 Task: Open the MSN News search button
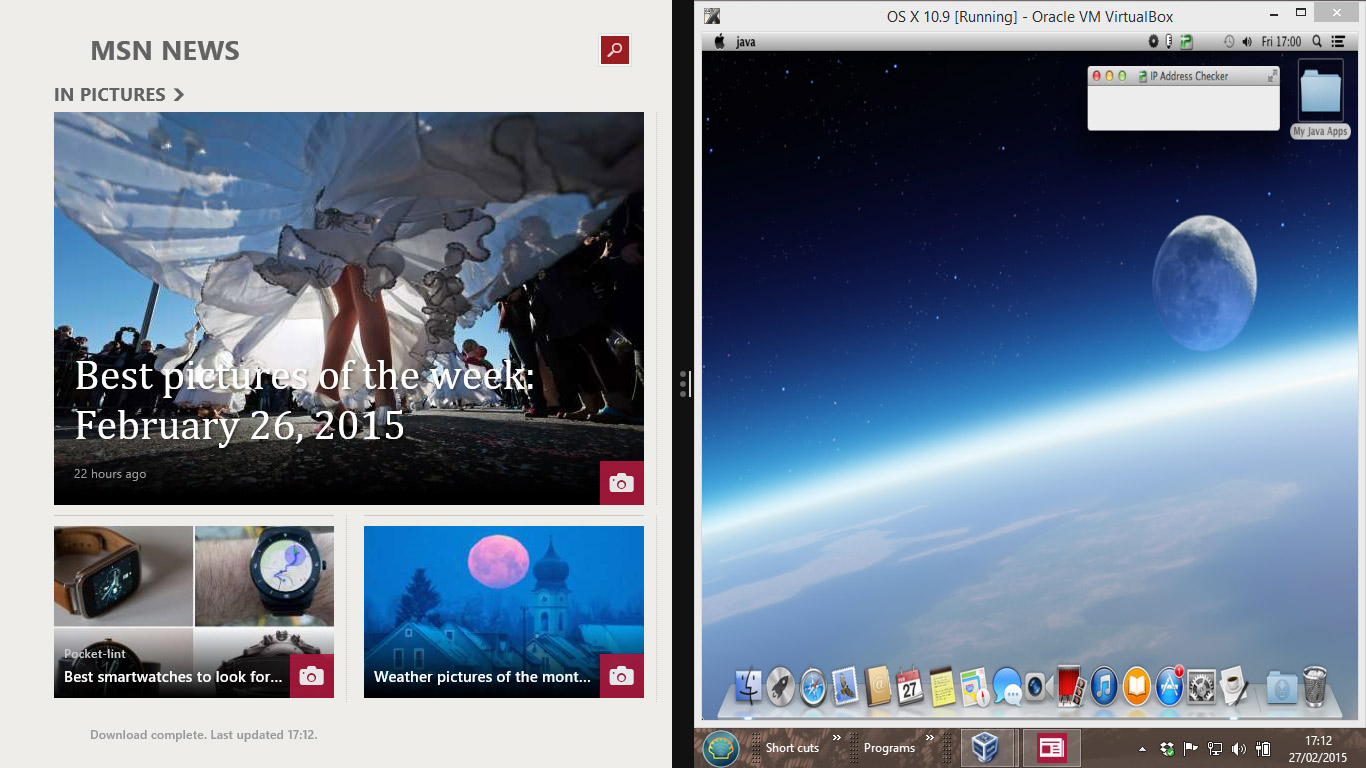(x=615, y=50)
